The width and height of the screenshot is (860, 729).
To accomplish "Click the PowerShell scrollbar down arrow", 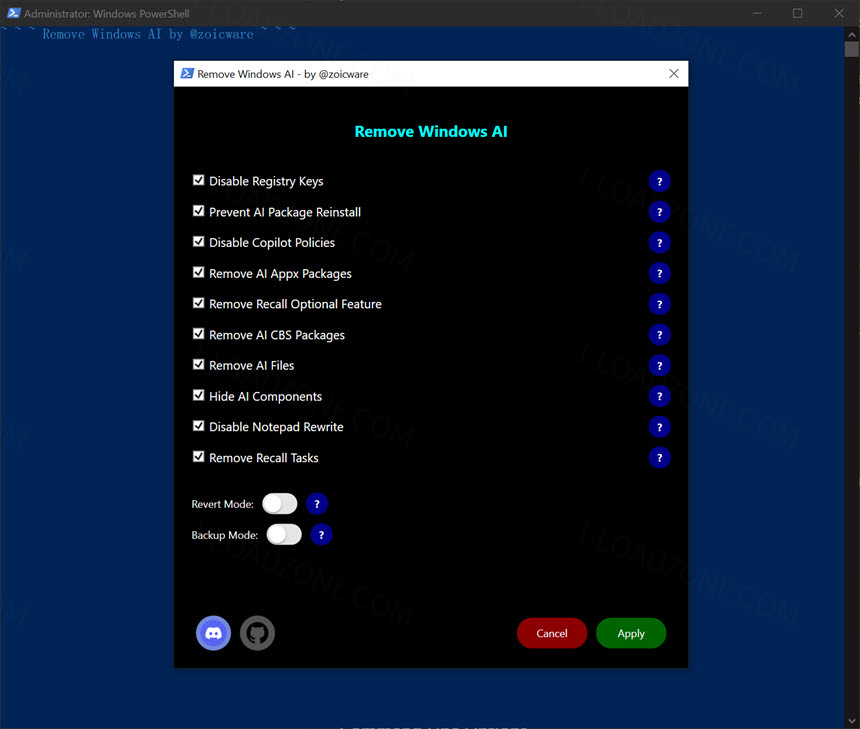I will [852, 721].
